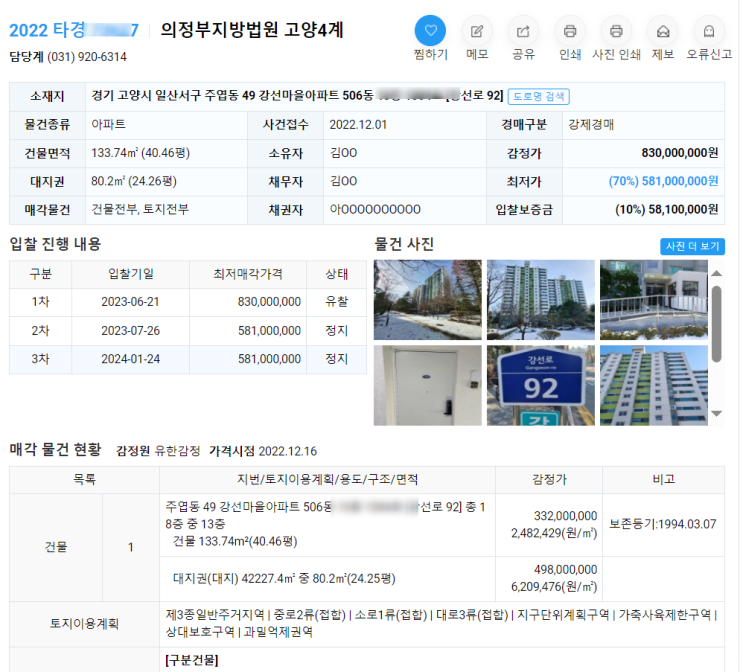This screenshot has height=672, width=743.
Task: Click the land appraisal 498,000,000
Action: pyautogui.click(x=565, y=570)
